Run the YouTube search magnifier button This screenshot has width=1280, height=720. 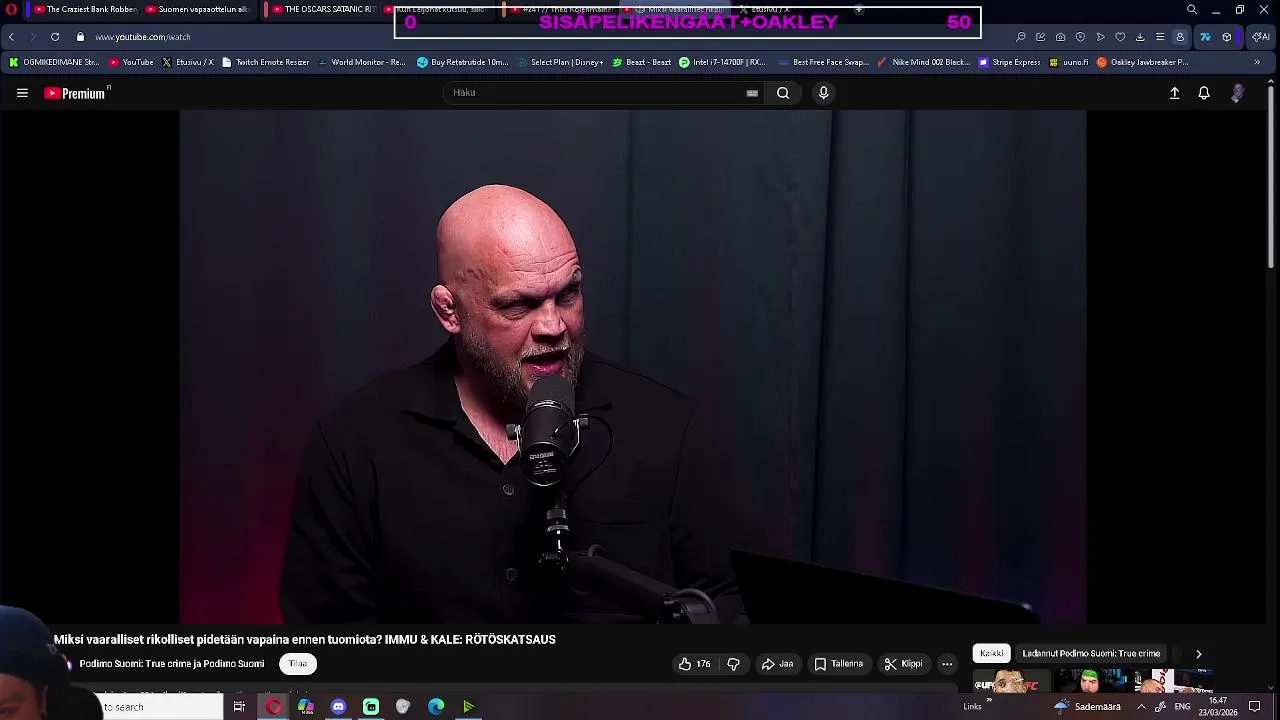[x=783, y=93]
